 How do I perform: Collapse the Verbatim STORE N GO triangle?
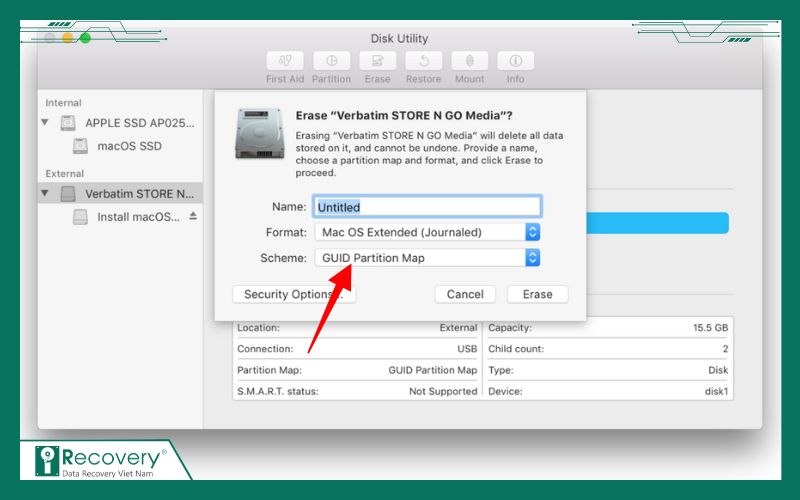(x=45, y=193)
